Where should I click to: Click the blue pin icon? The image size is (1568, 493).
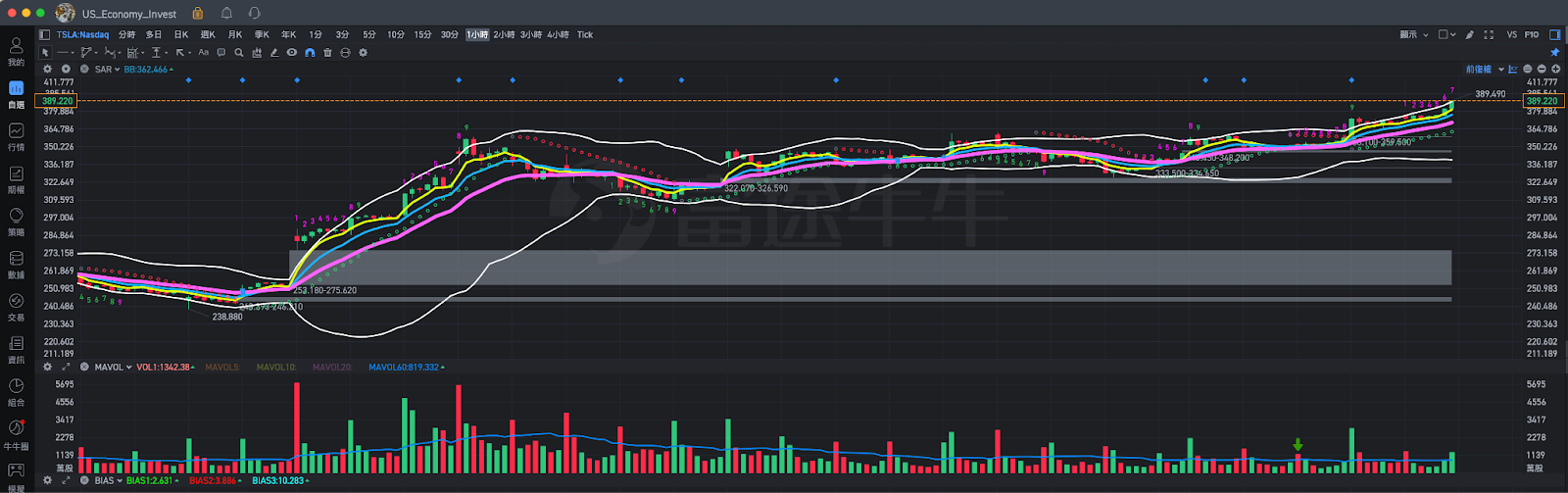pyautogui.click(x=1555, y=52)
